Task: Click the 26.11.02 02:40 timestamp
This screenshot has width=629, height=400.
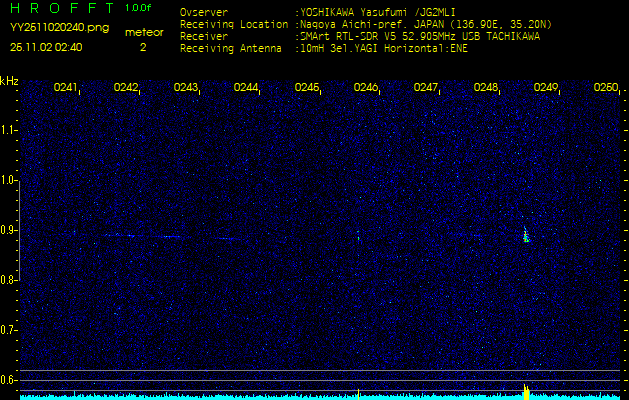Action: pyautogui.click(x=46, y=46)
